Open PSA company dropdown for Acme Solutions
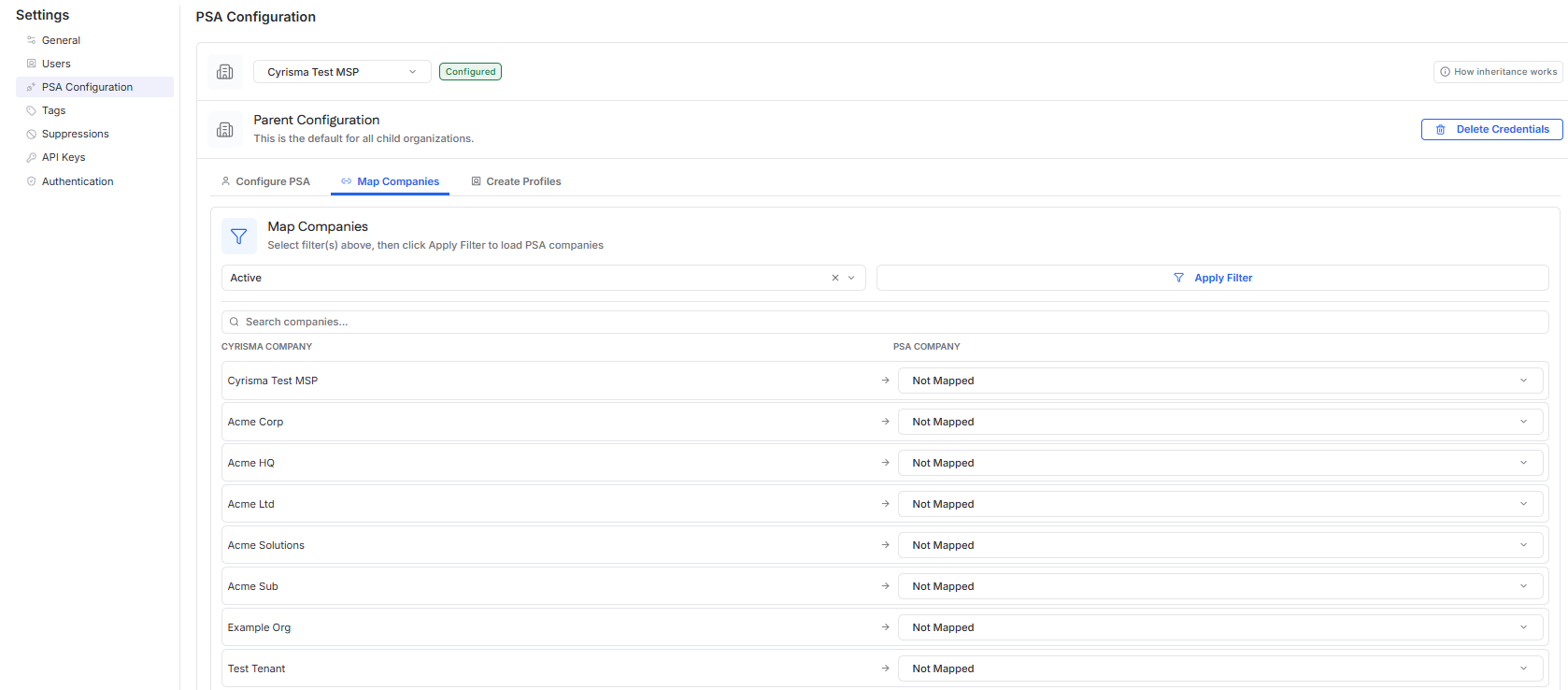Viewport: 1568px width, 690px height. coord(1220,545)
